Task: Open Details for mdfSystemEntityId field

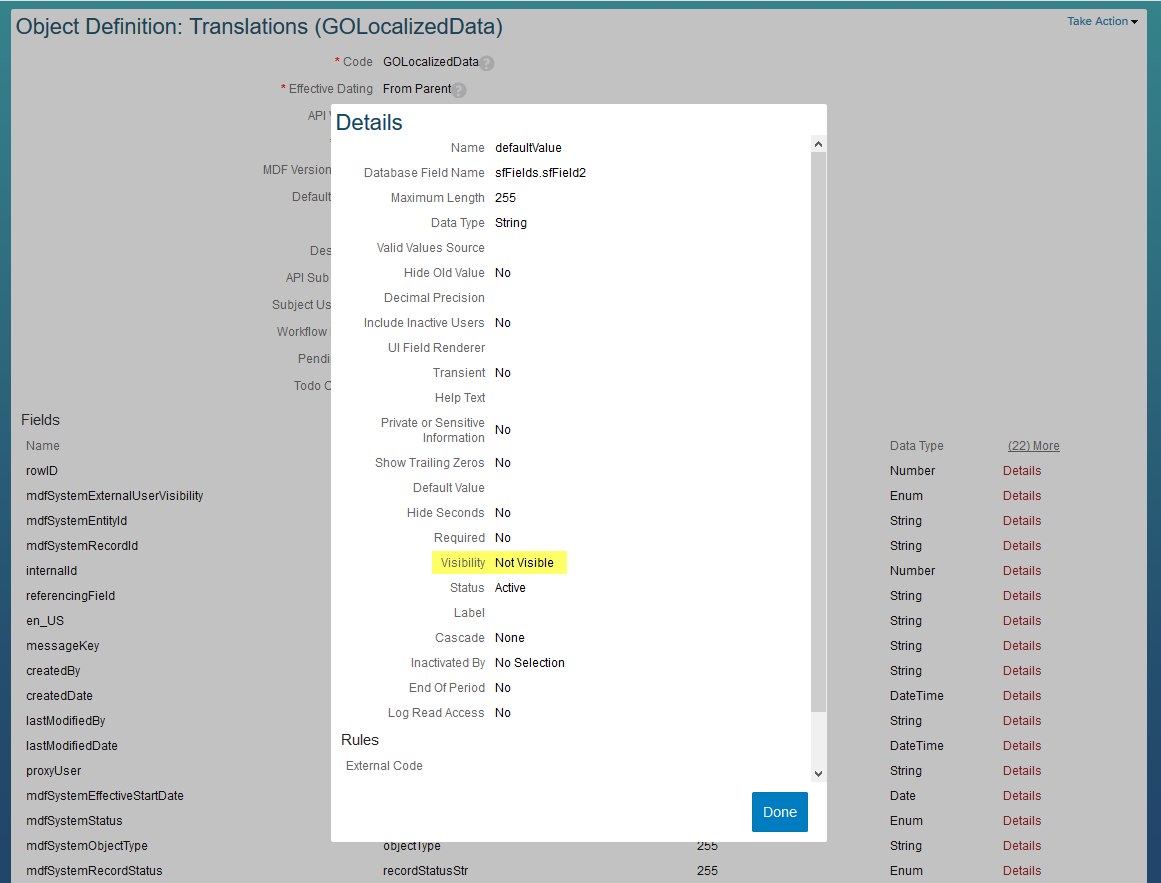Action: coord(1022,521)
